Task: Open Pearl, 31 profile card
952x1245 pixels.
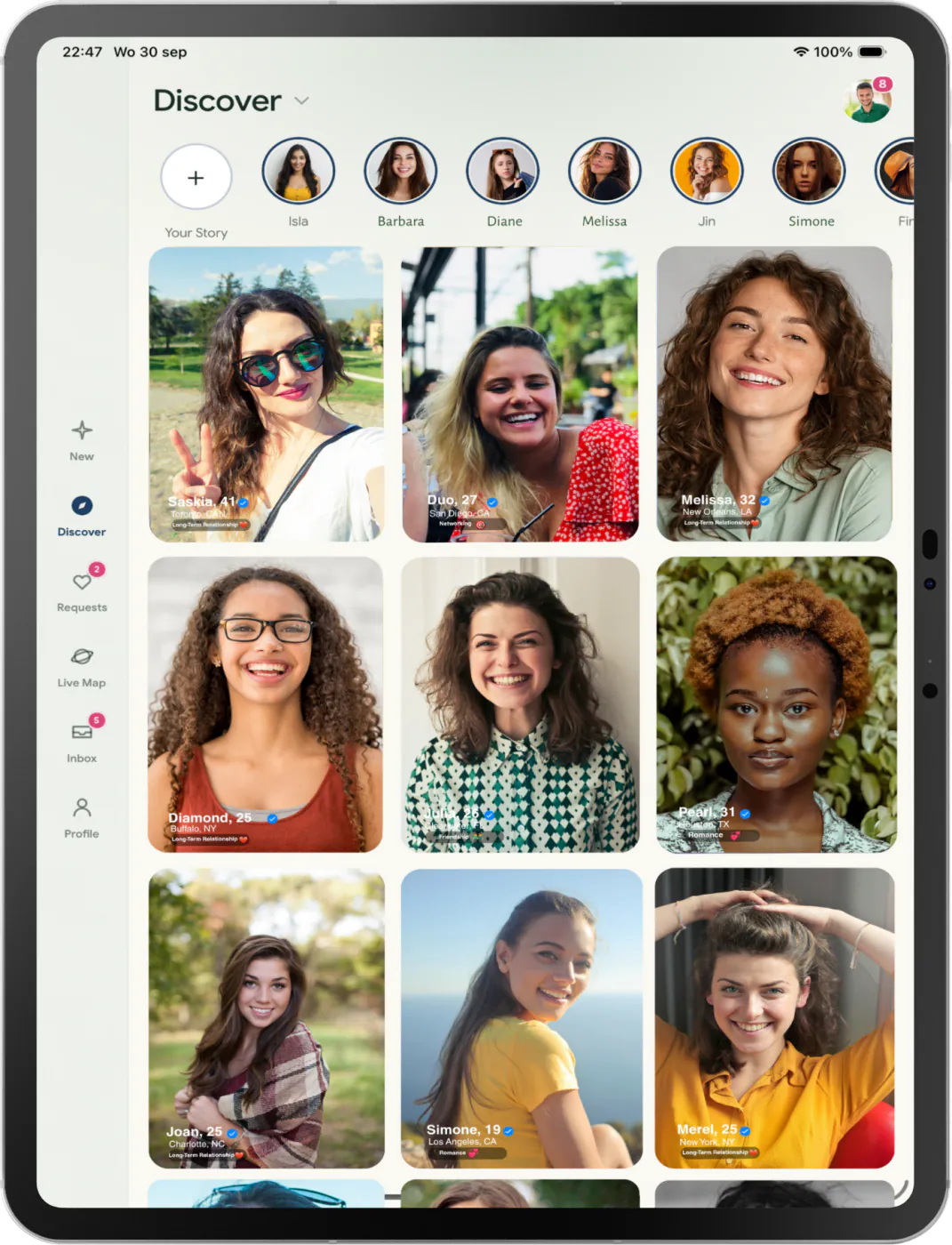Action: [x=776, y=705]
